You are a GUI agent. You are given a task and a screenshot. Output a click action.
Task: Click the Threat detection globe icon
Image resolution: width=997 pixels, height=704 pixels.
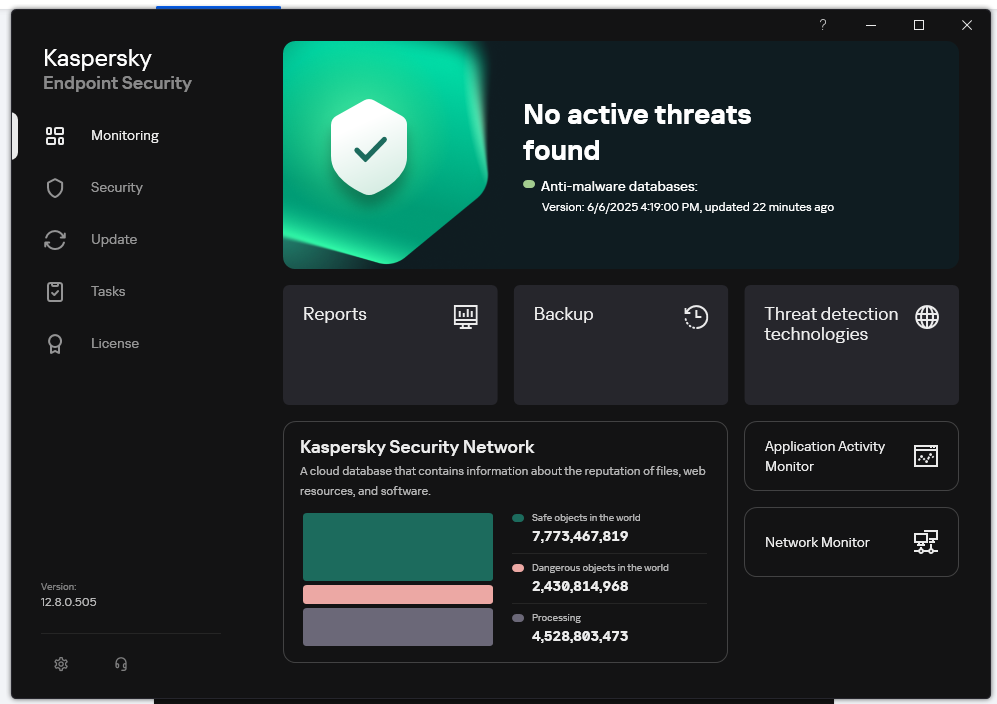pos(926,317)
